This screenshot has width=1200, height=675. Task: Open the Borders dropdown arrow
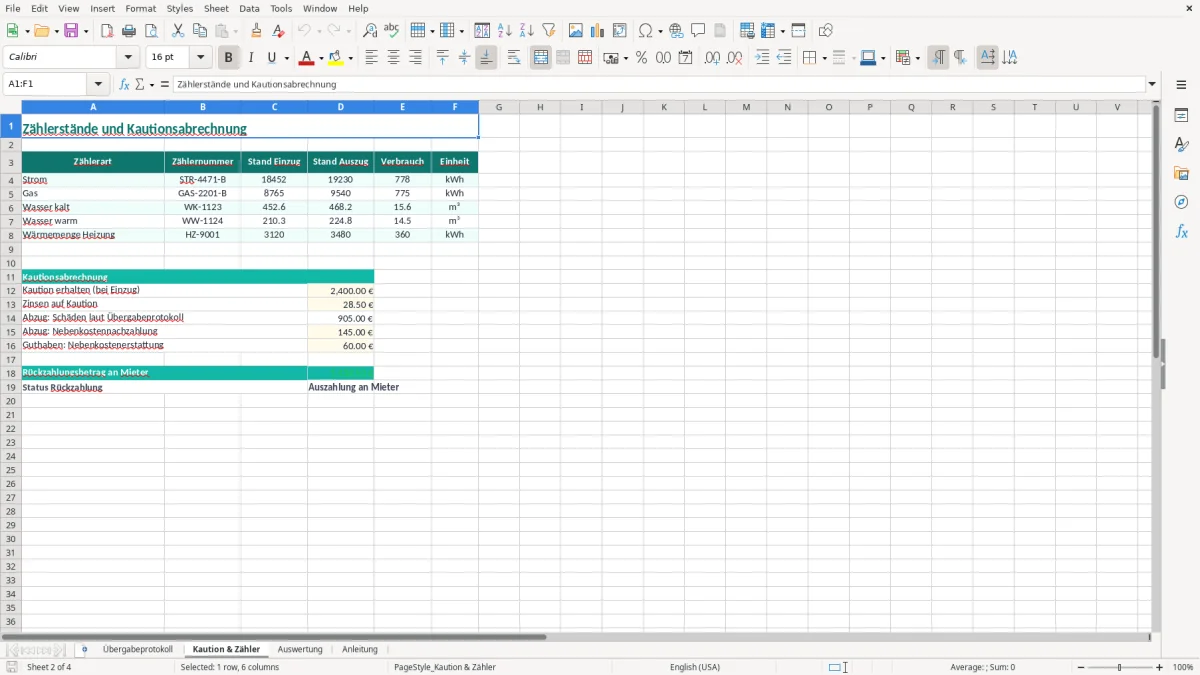(x=824, y=58)
